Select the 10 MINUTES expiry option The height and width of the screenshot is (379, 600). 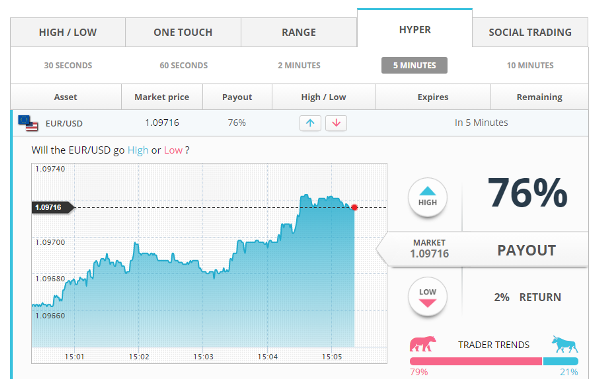pyautogui.click(x=530, y=65)
